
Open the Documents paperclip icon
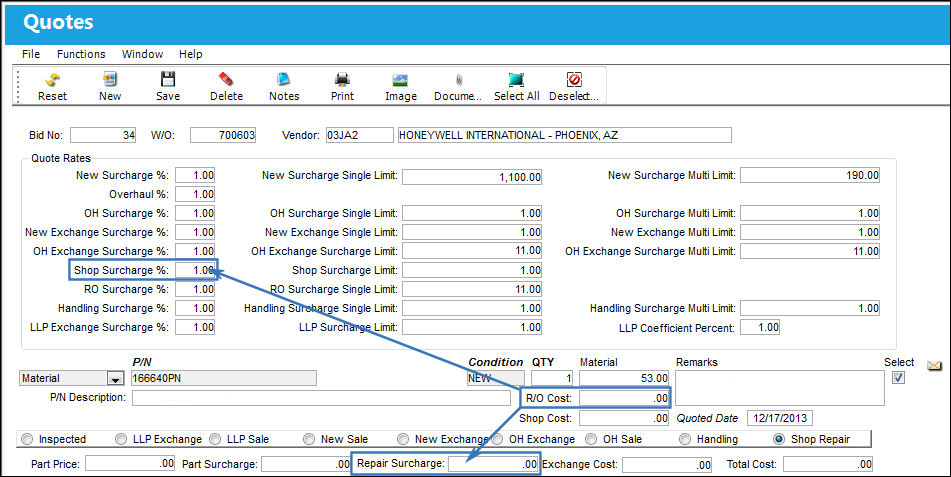point(459,80)
